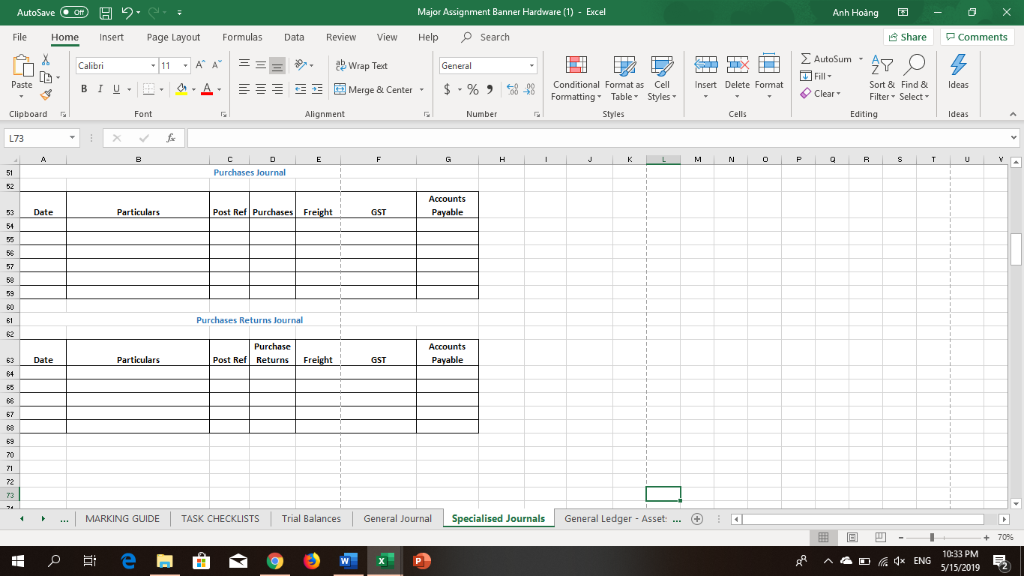Open Find & Select options
1024x576 pixels.
point(914,78)
